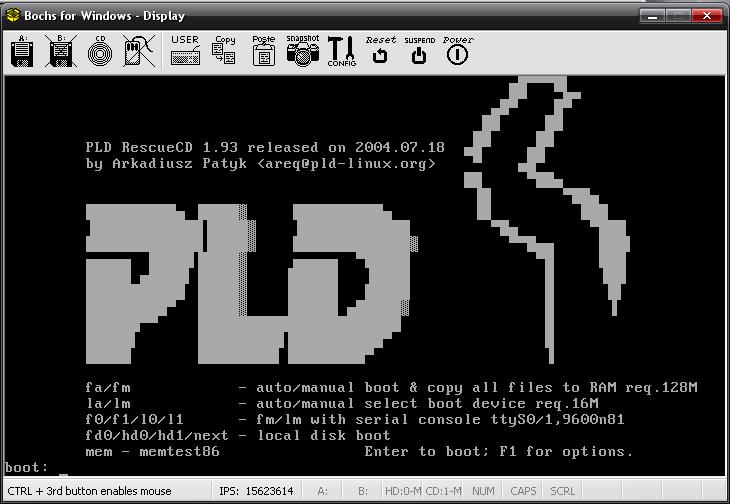This screenshot has height=504, width=730.
Task: Minimize the Bochs window
Action: [x=652, y=16]
